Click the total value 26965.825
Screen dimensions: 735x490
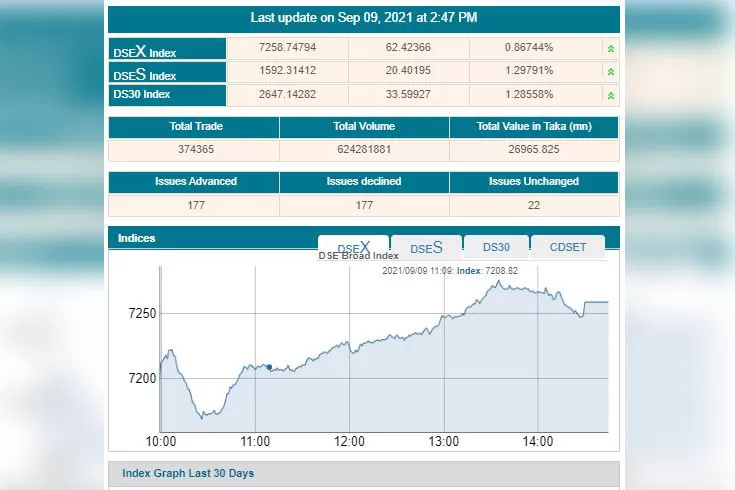tap(534, 150)
